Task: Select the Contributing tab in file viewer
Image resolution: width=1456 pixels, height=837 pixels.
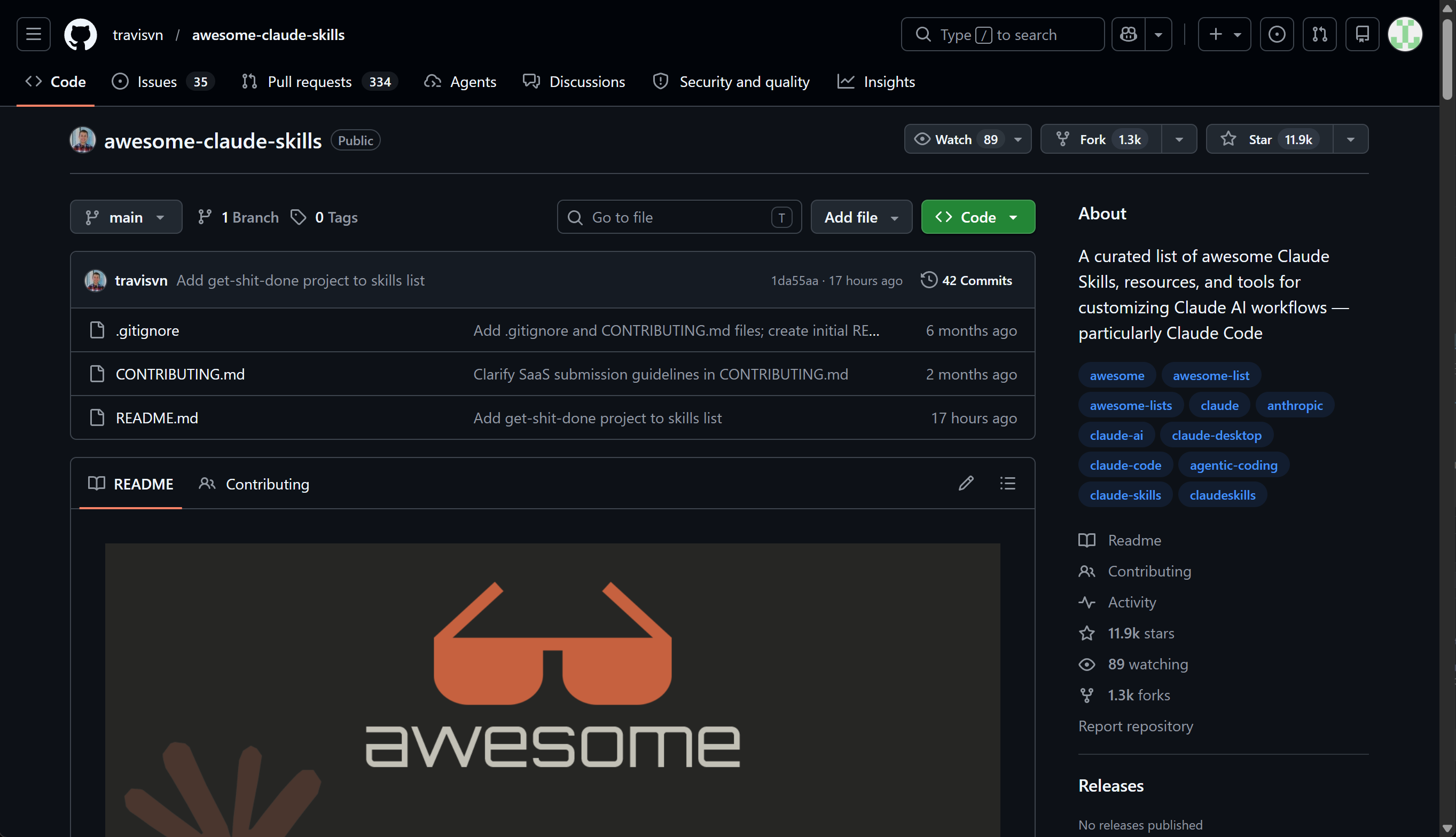Action: (254, 484)
